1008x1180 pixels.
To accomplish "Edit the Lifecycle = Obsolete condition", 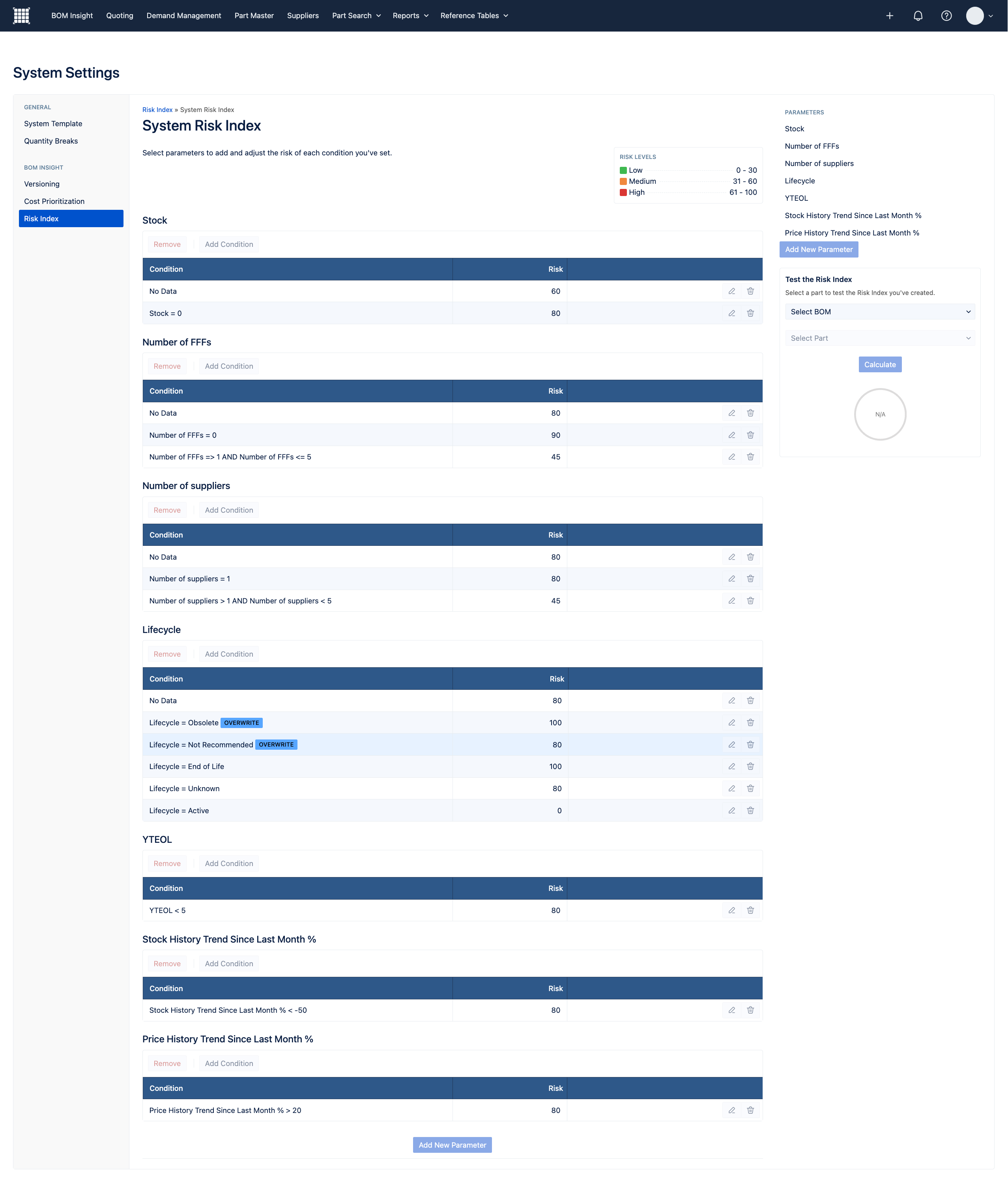I will (x=732, y=723).
